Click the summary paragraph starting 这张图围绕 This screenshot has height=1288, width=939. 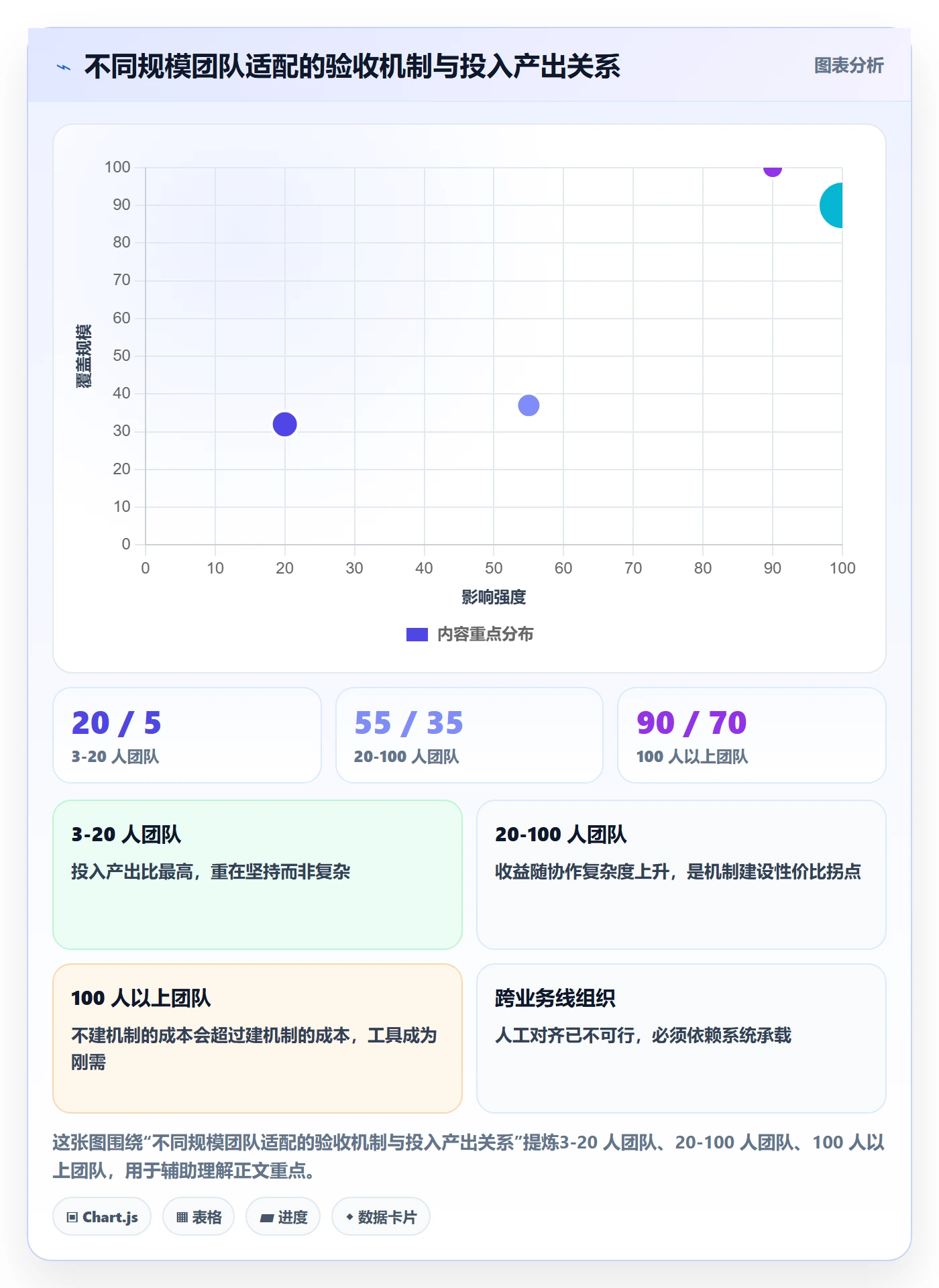click(x=469, y=1156)
